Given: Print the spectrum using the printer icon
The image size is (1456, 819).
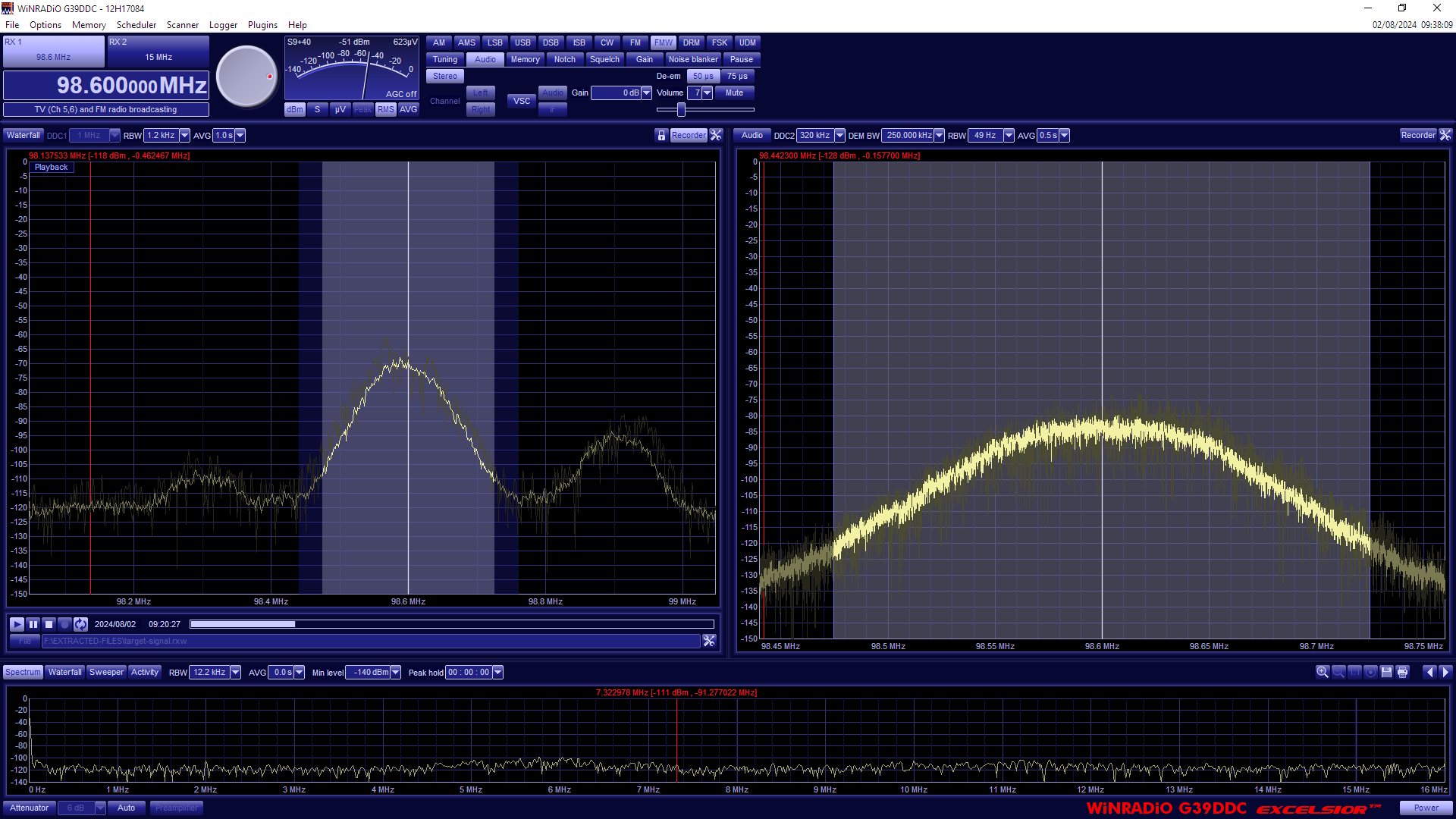Looking at the screenshot, I should tap(1403, 672).
